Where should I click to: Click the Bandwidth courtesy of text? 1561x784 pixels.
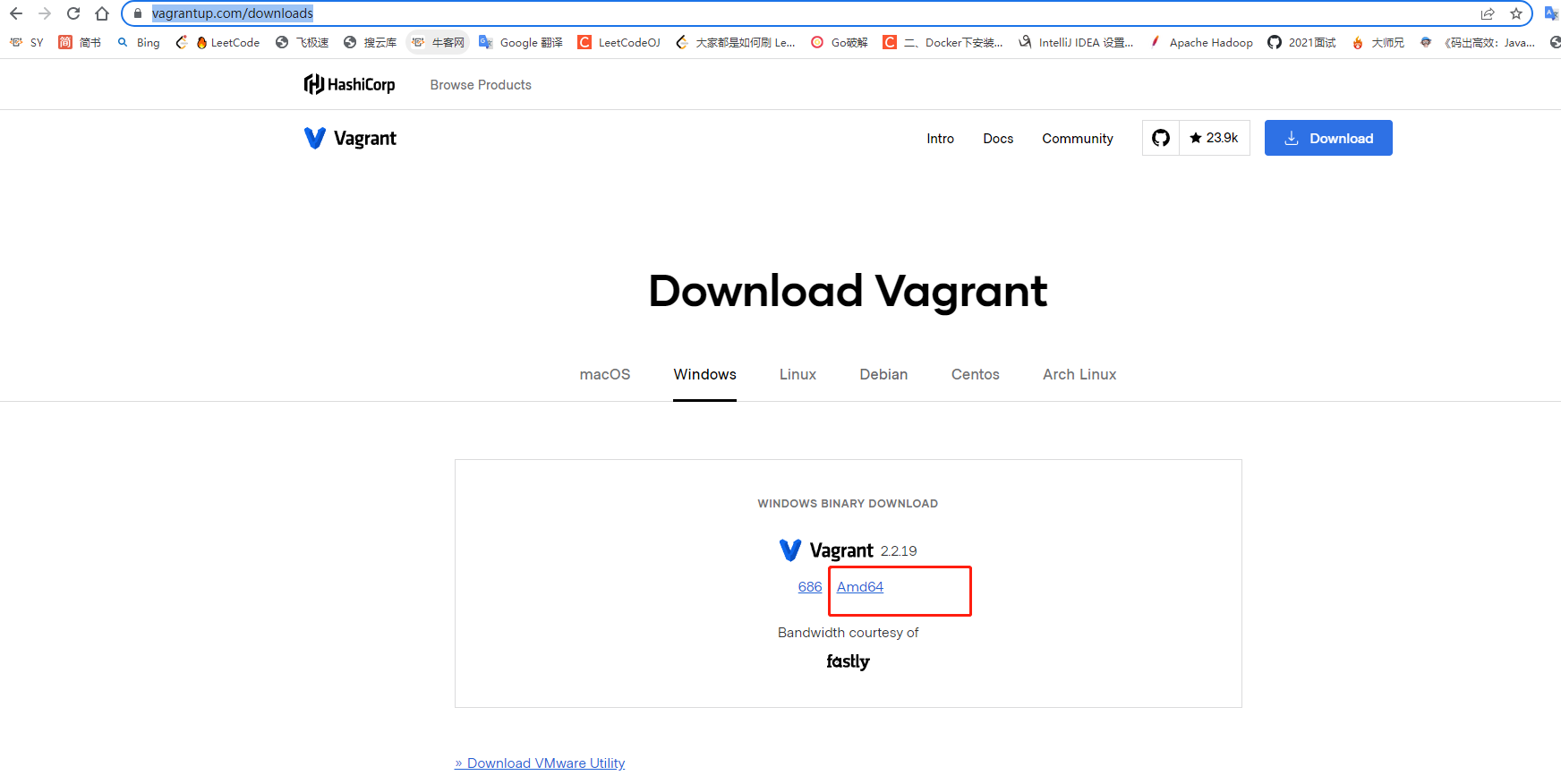[848, 633]
